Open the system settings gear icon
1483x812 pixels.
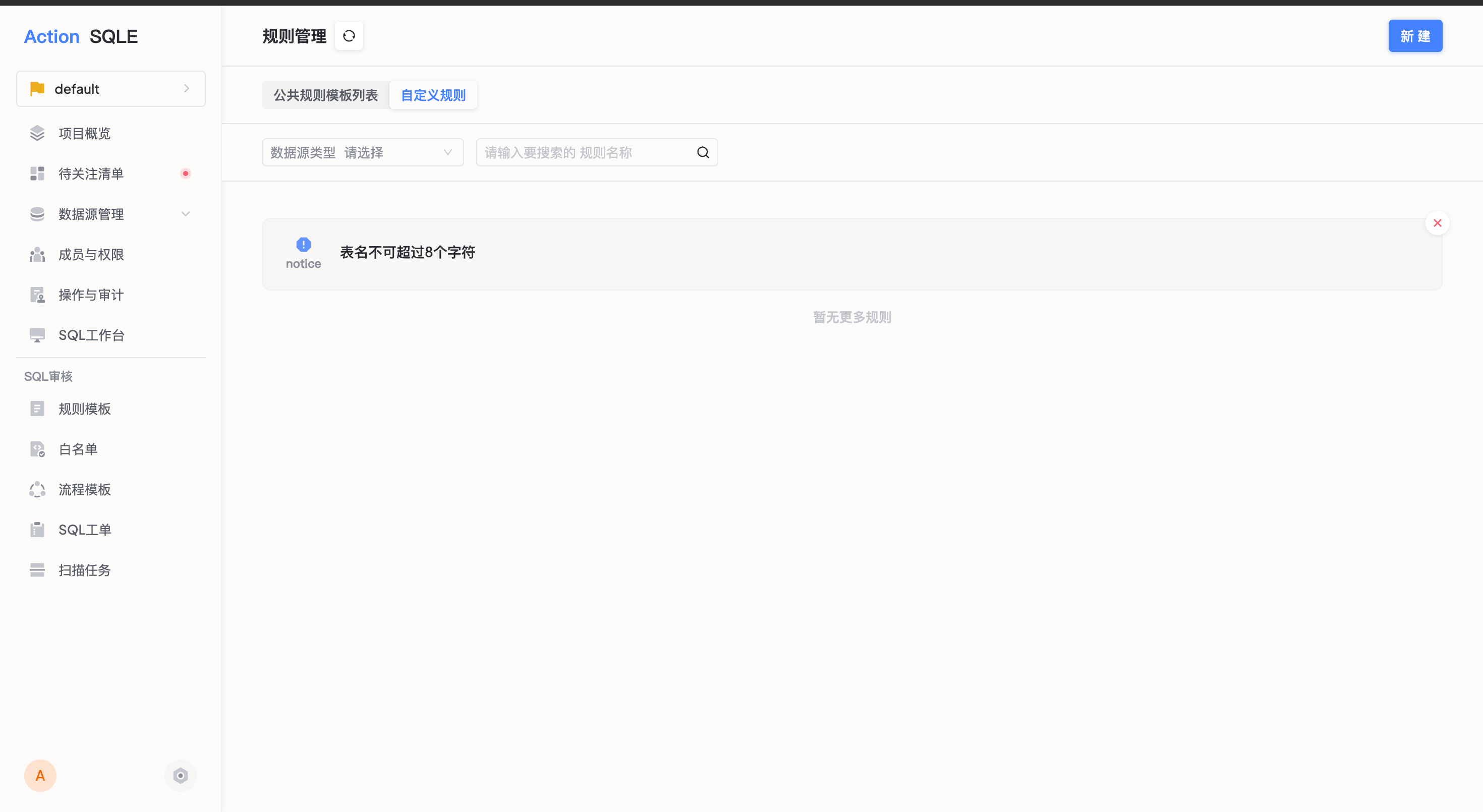[x=180, y=776]
